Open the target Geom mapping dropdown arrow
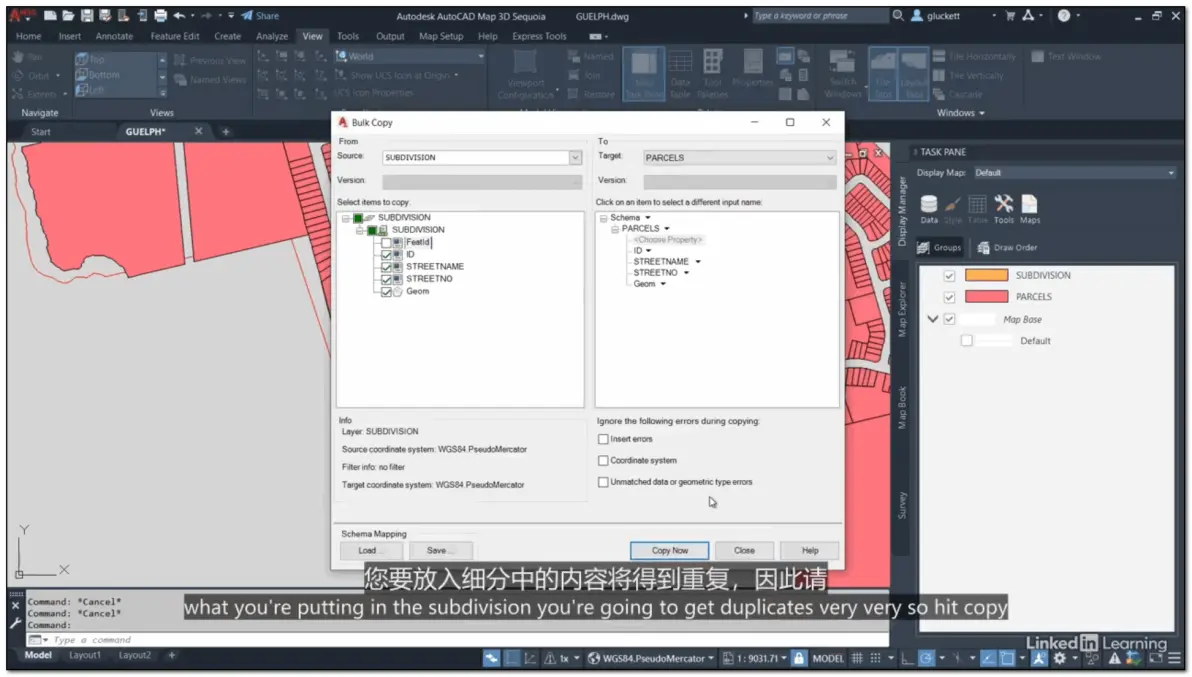This screenshot has width=1192, height=677. [x=663, y=284]
